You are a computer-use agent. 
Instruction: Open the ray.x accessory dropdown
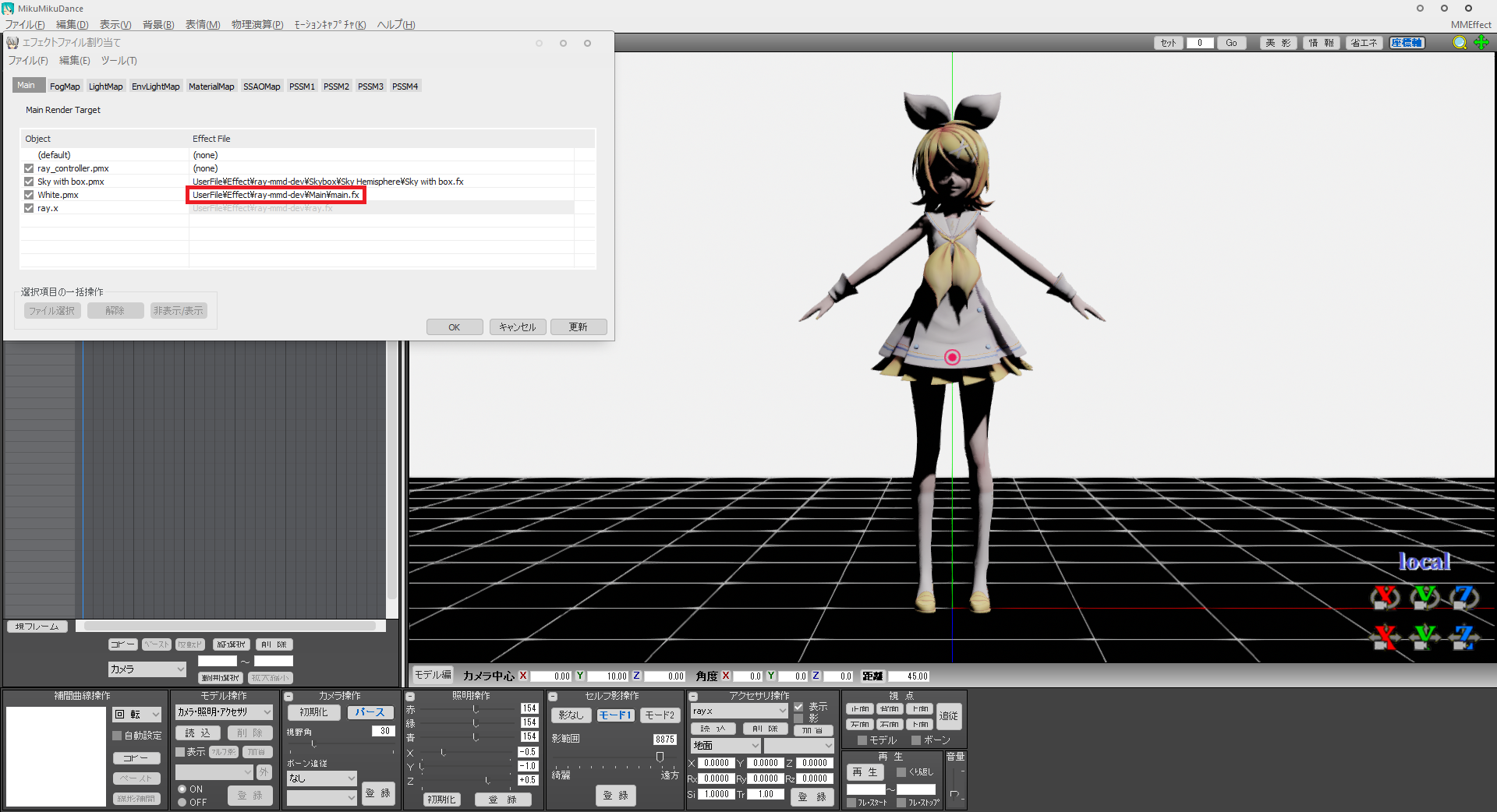pyautogui.click(x=739, y=711)
